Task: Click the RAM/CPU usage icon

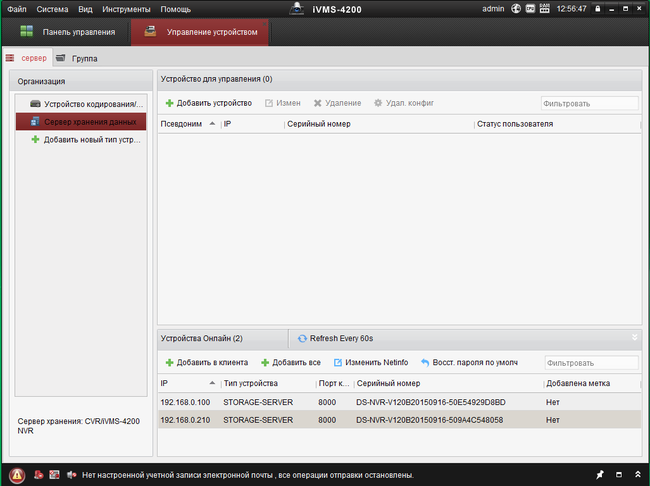Action: tap(545, 8)
